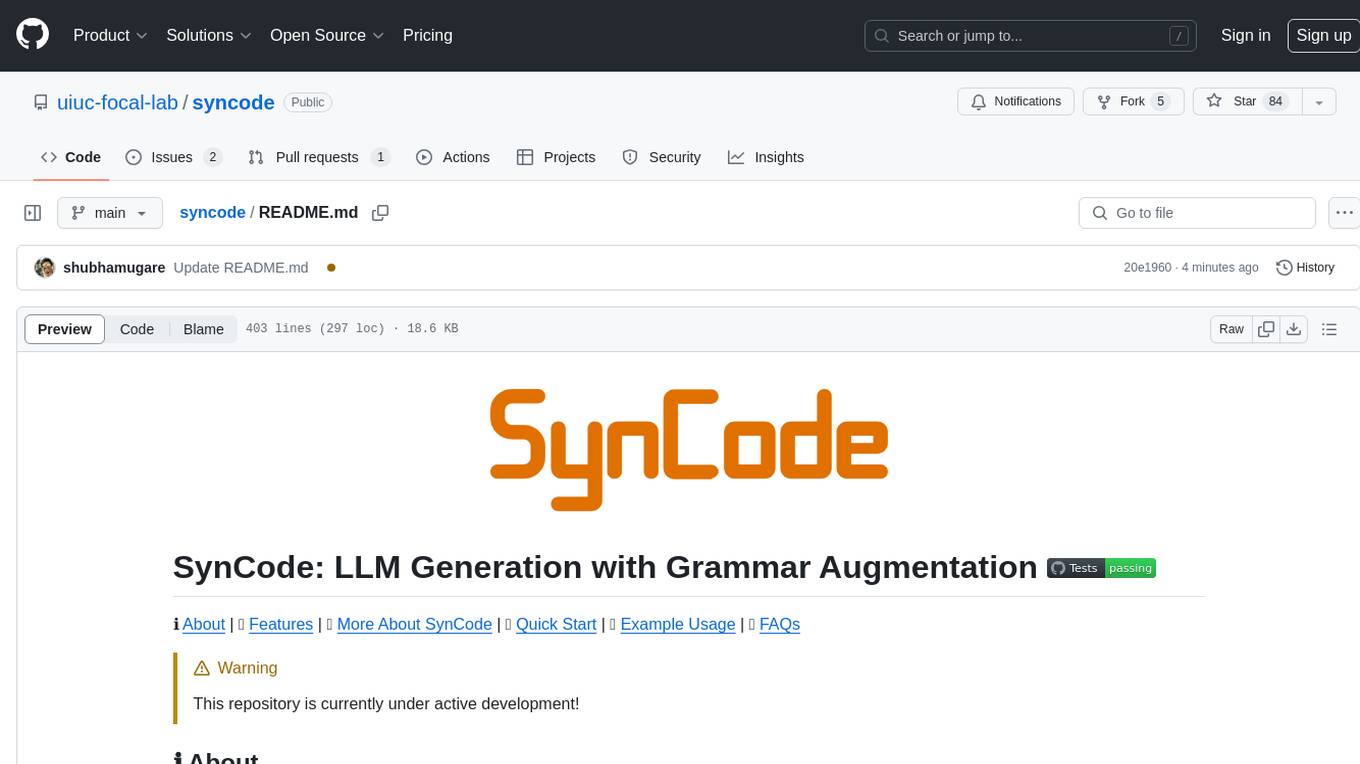Open commit 20e1960
This screenshot has width=1360, height=764.
click(x=1147, y=267)
